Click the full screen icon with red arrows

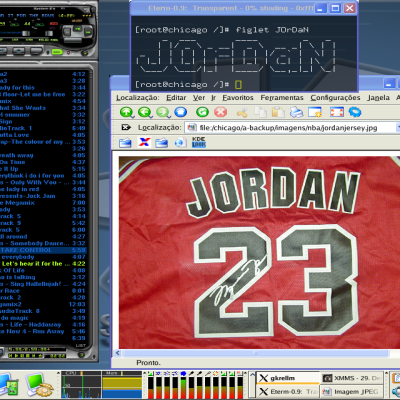tap(337, 112)
